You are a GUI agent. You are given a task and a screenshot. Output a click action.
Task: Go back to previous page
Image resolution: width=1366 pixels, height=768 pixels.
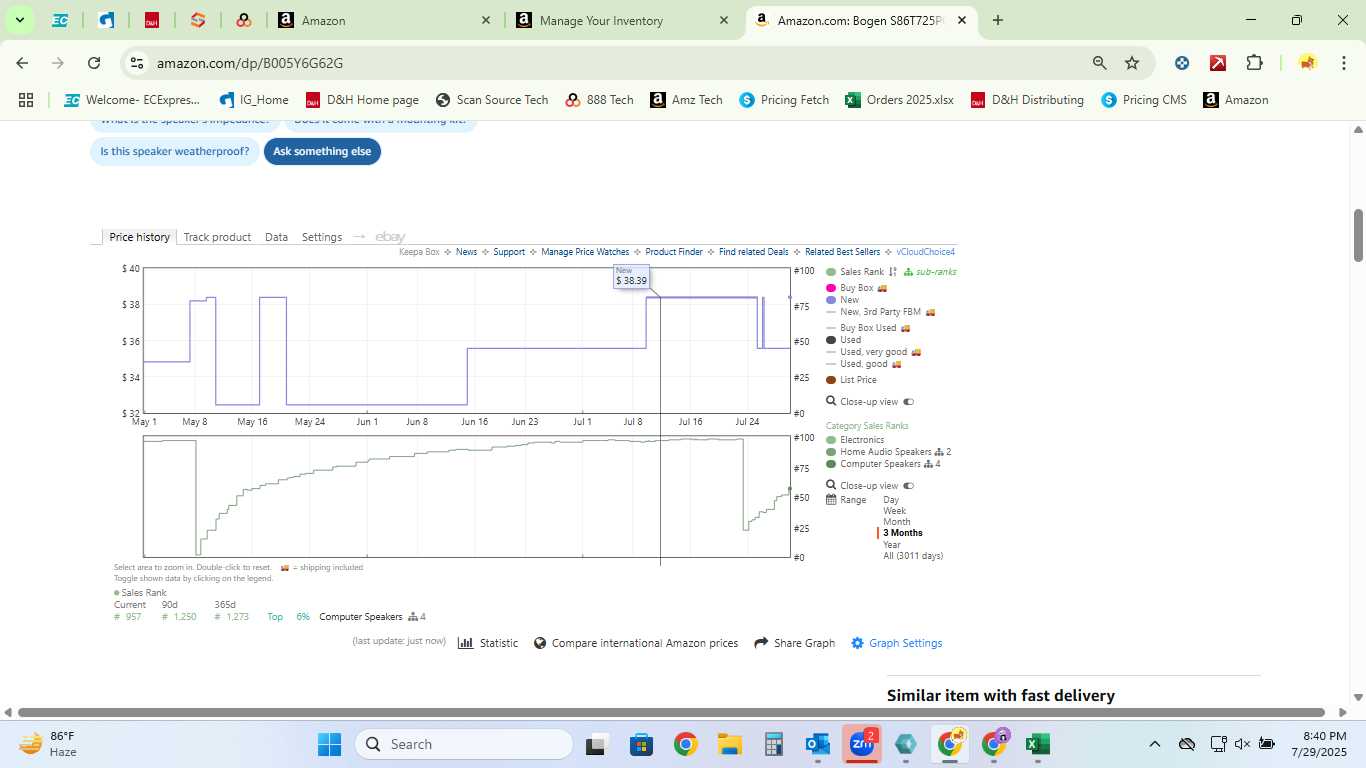[22, 63]
